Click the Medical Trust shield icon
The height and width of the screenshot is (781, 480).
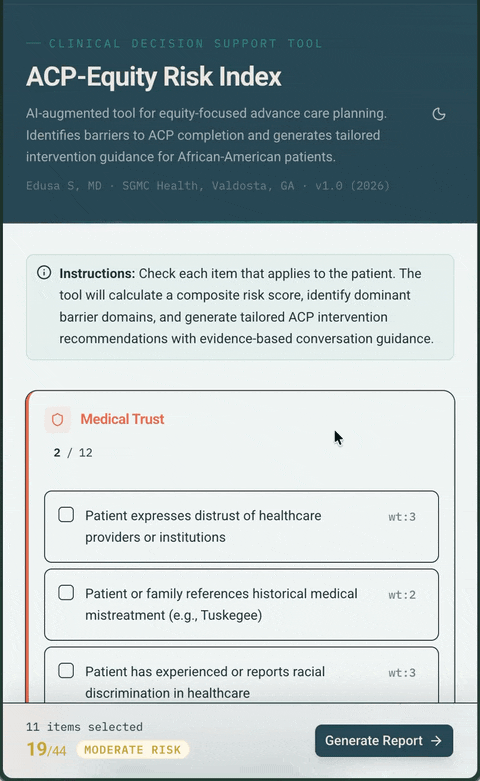58,419
